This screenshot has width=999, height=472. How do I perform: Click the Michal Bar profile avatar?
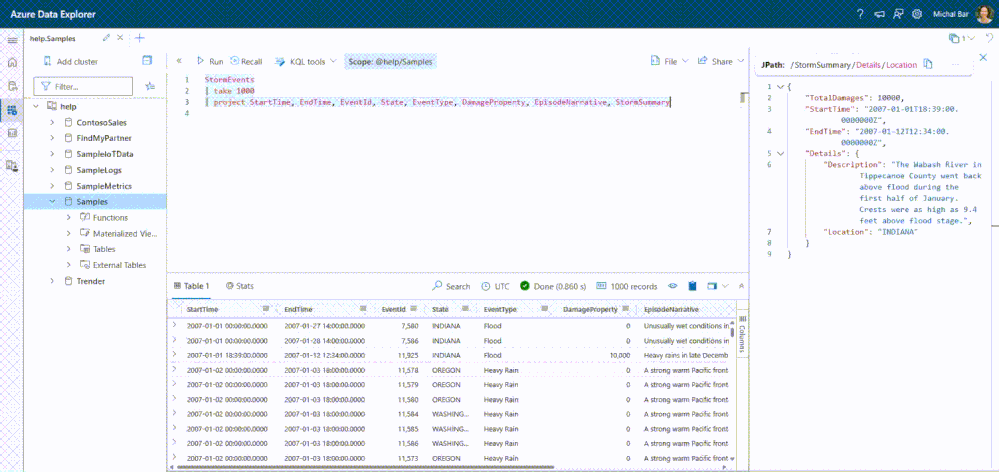click(985, 13)
